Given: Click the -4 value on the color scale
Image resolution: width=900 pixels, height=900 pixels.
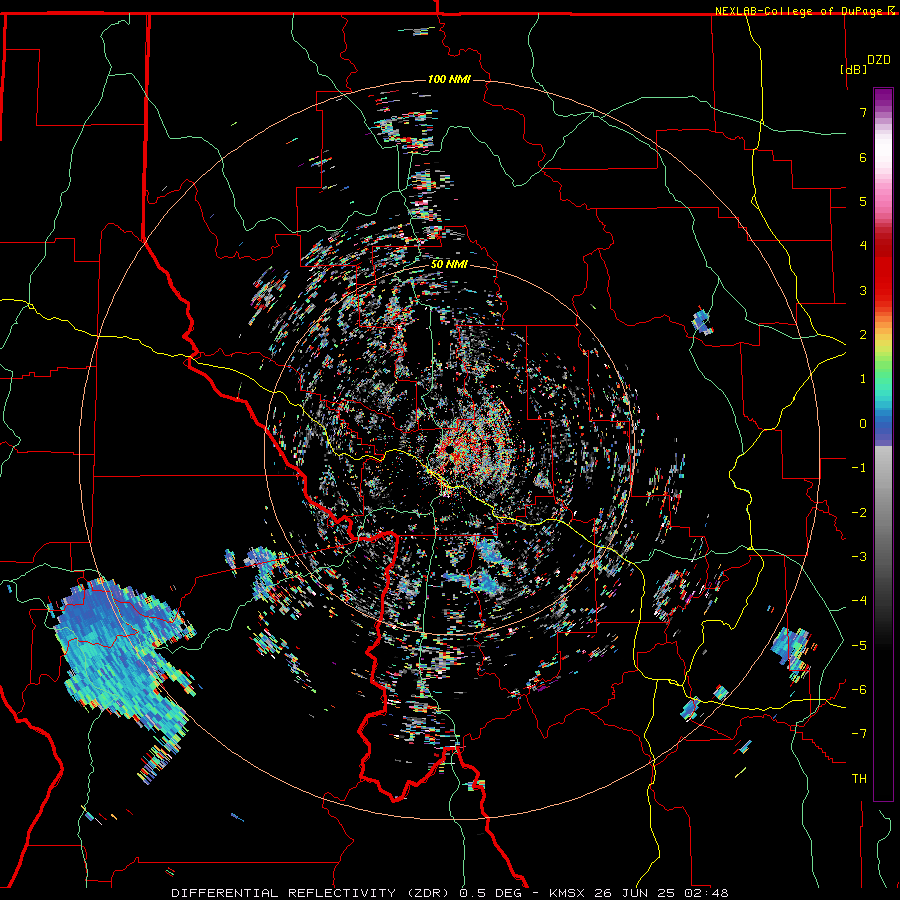Looking at the screenshot, I should 859,601.
